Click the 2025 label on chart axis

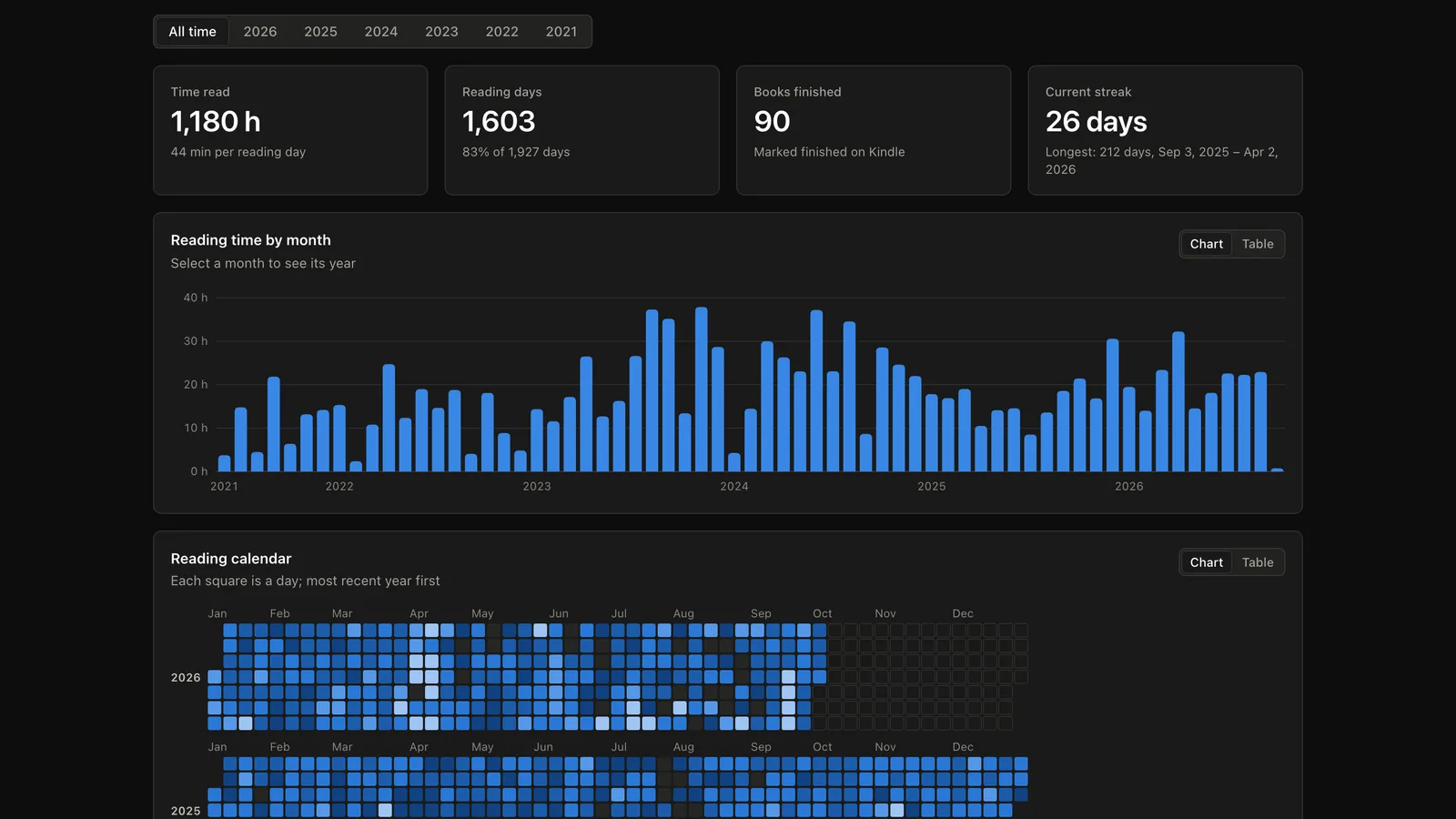(932, 487)
